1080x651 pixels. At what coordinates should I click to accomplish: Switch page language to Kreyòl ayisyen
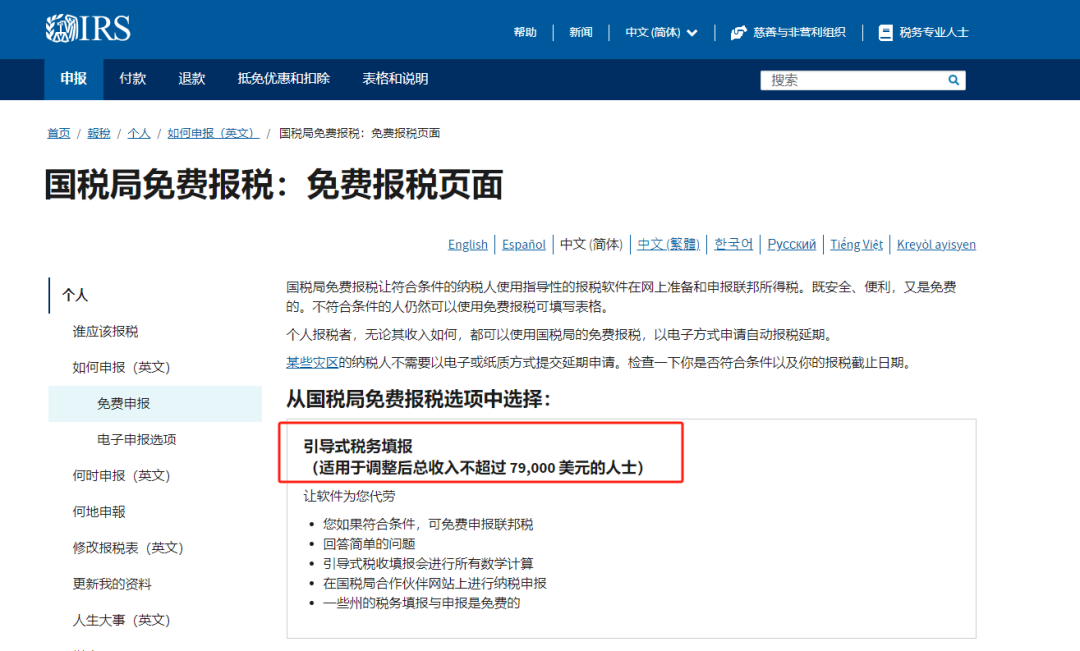936,245
